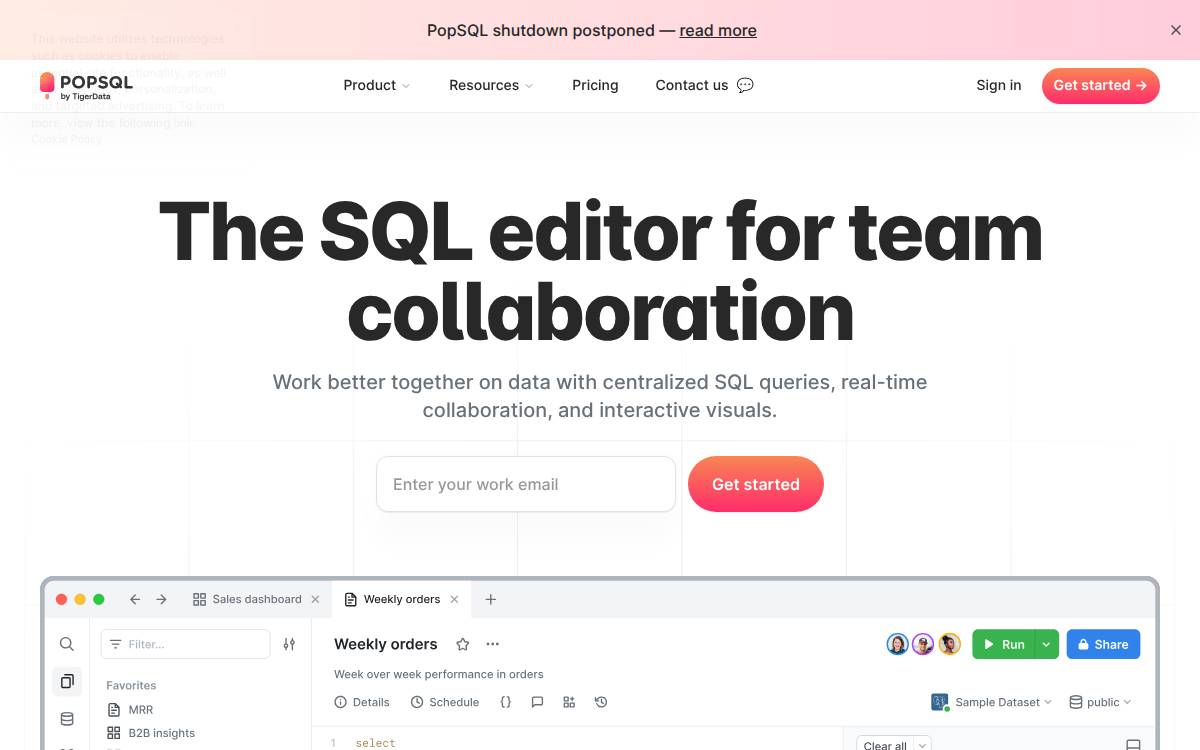Screen dimensions: 1200x750
Task: Click the Favorites section heading
Action: pyautogui.click(x=131, y=685)
